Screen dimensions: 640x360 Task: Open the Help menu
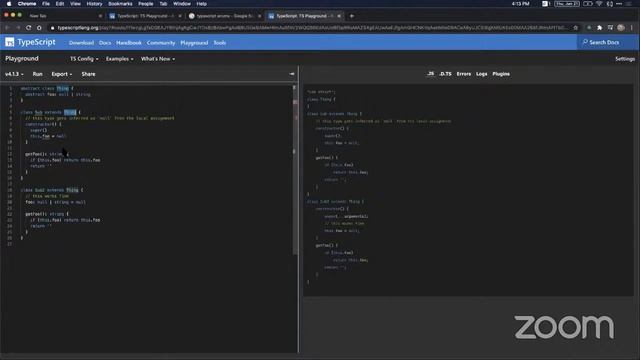click(x=202, y=4)
